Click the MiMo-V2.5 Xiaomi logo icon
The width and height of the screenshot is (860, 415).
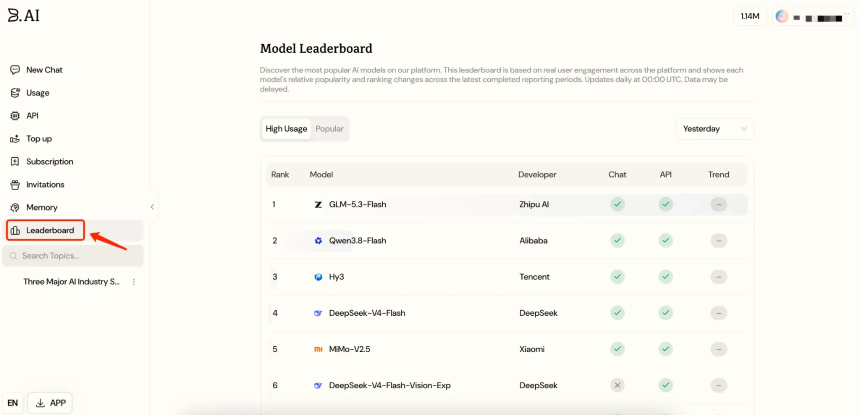pyautogui.click(x=318, y=349)
